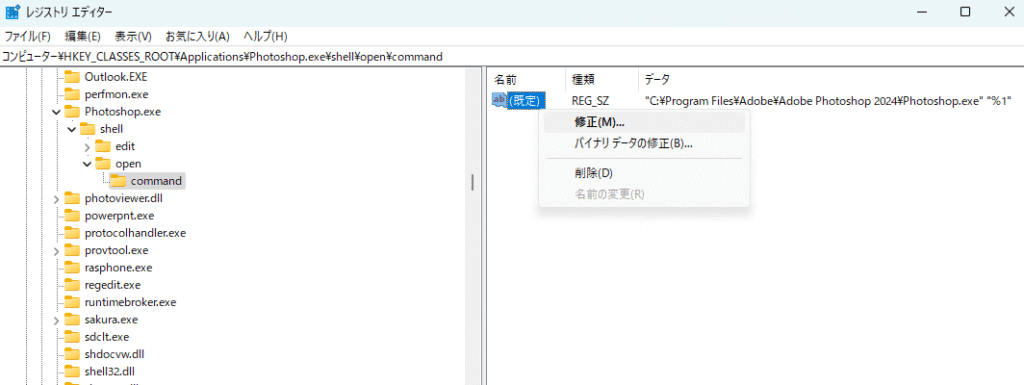Image resolution: width=1024 pixels, height=385 pixels.
Task: Click the registry path address bar
Action: coord(512,57)
